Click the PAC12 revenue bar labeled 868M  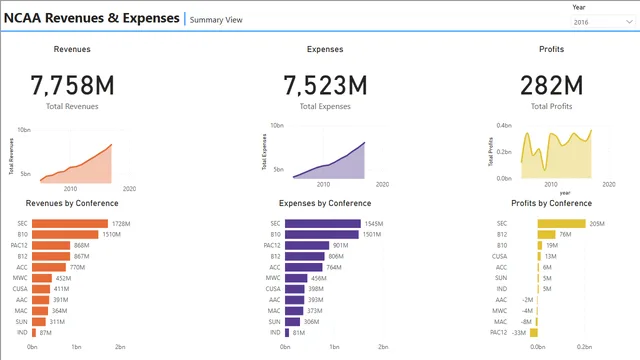point(51,245)
